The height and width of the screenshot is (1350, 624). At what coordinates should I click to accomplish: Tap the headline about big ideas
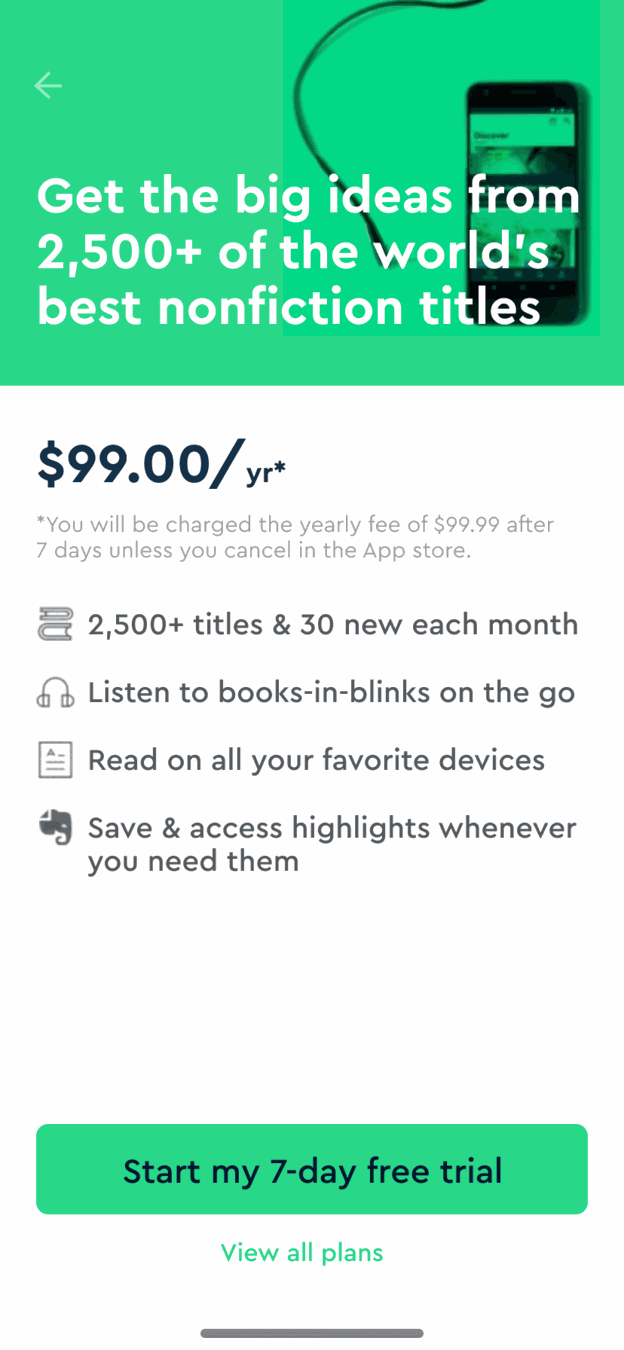point(308,251)
